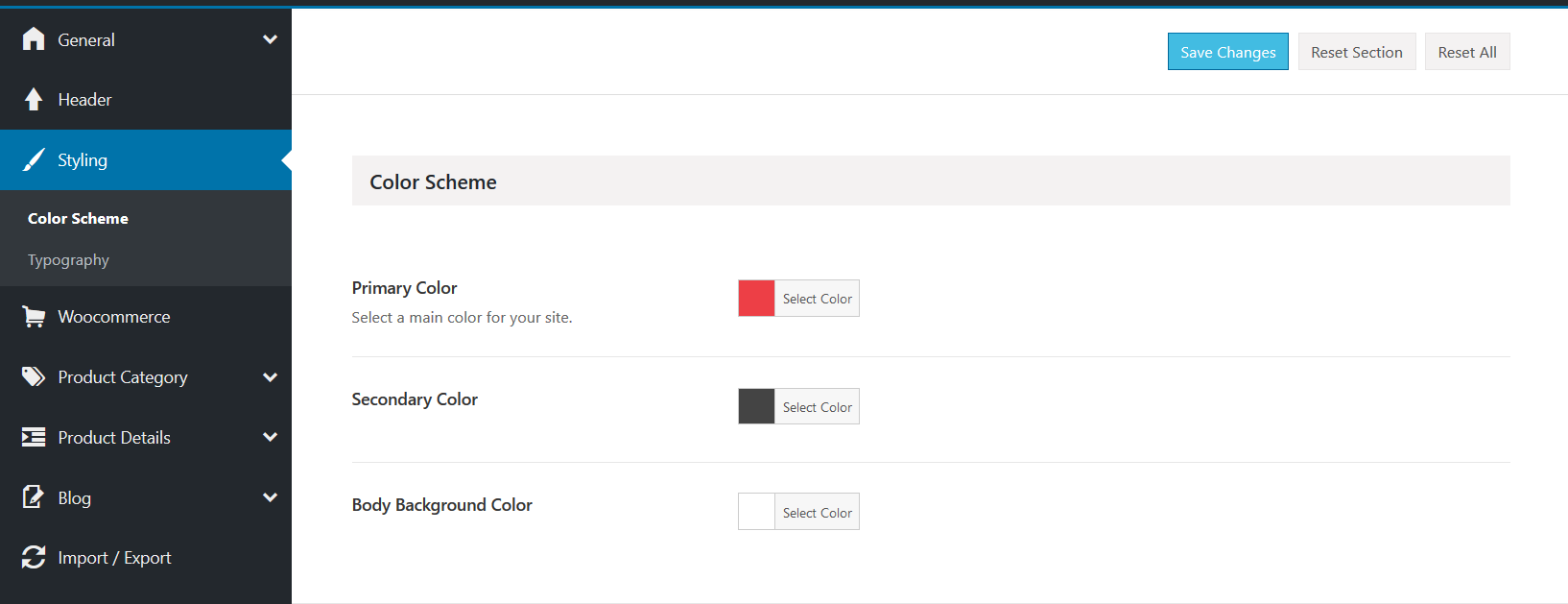
Task: Click the Product Category tag icon
Action: pos(34,377)
